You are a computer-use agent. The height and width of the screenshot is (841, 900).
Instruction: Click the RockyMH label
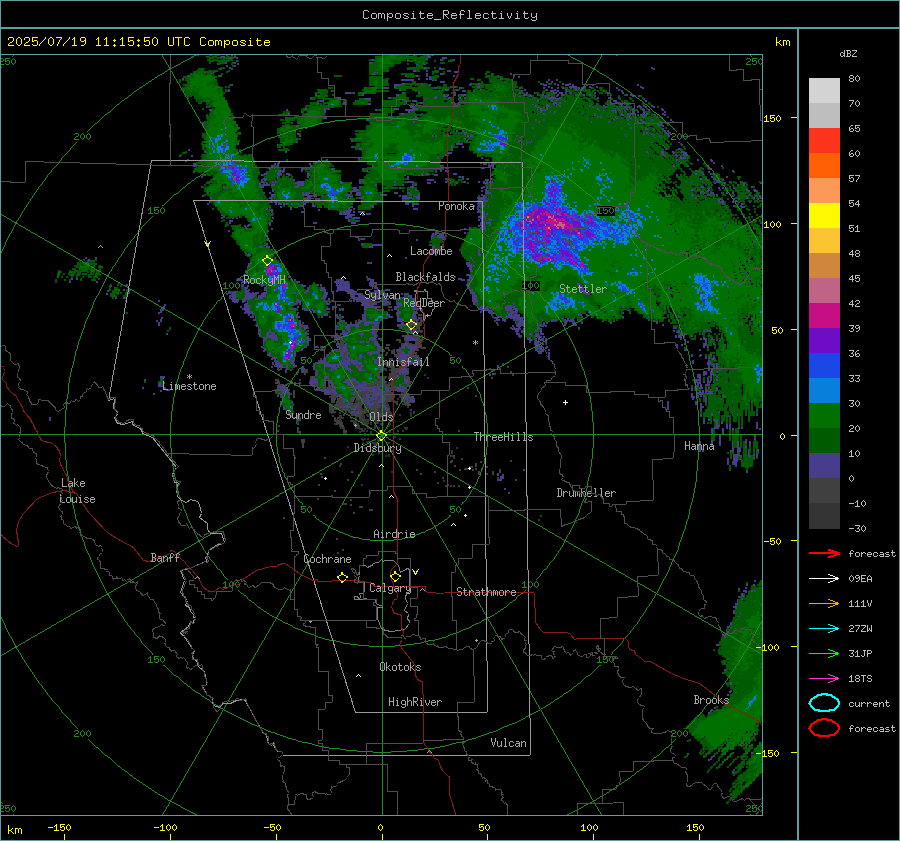(x=264, y=280)
